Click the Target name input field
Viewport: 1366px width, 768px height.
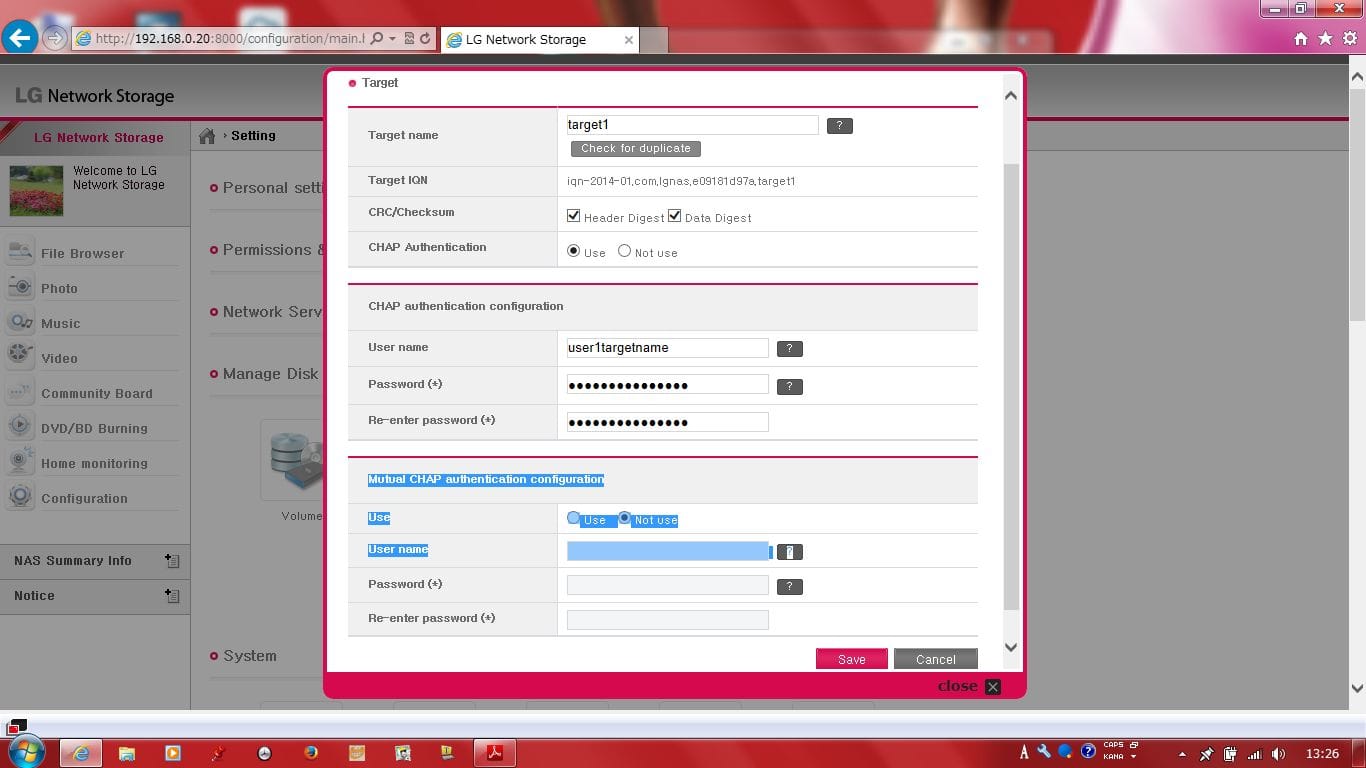692,125
